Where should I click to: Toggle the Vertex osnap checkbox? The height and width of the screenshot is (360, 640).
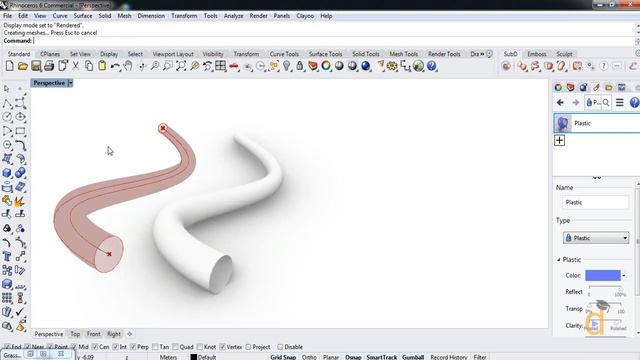click(222, 347)
